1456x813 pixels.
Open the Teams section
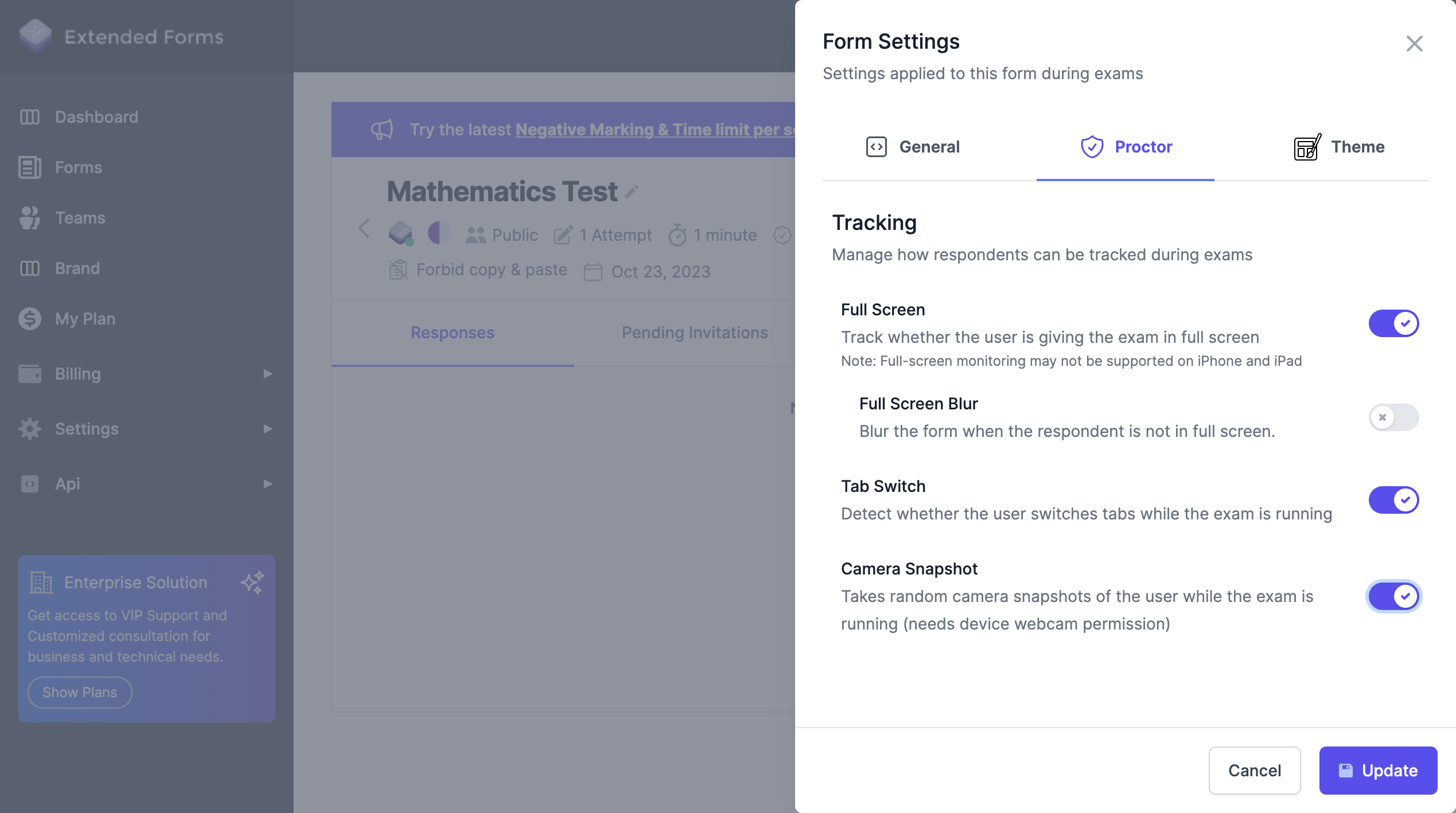80,218
